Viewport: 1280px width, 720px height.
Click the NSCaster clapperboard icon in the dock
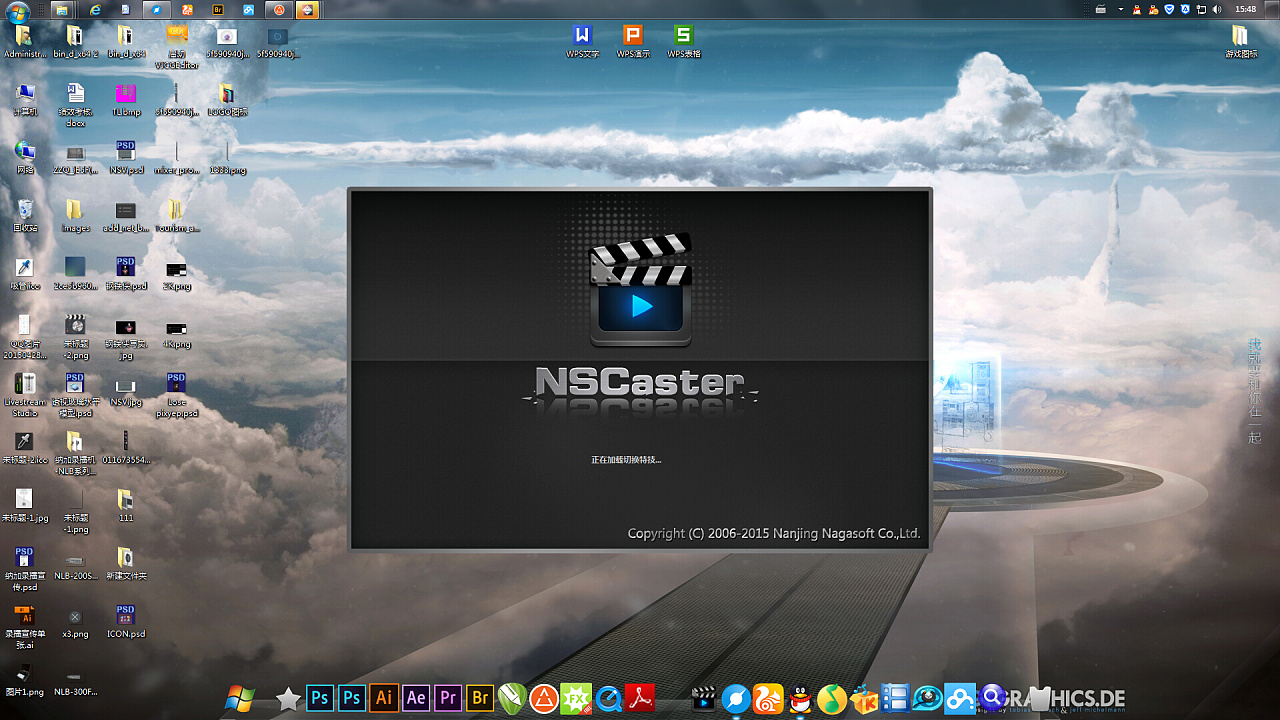click(704, 698)
